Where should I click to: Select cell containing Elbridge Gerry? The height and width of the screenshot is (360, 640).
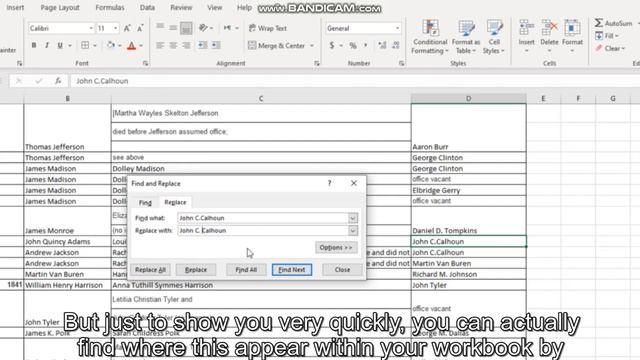469,190
